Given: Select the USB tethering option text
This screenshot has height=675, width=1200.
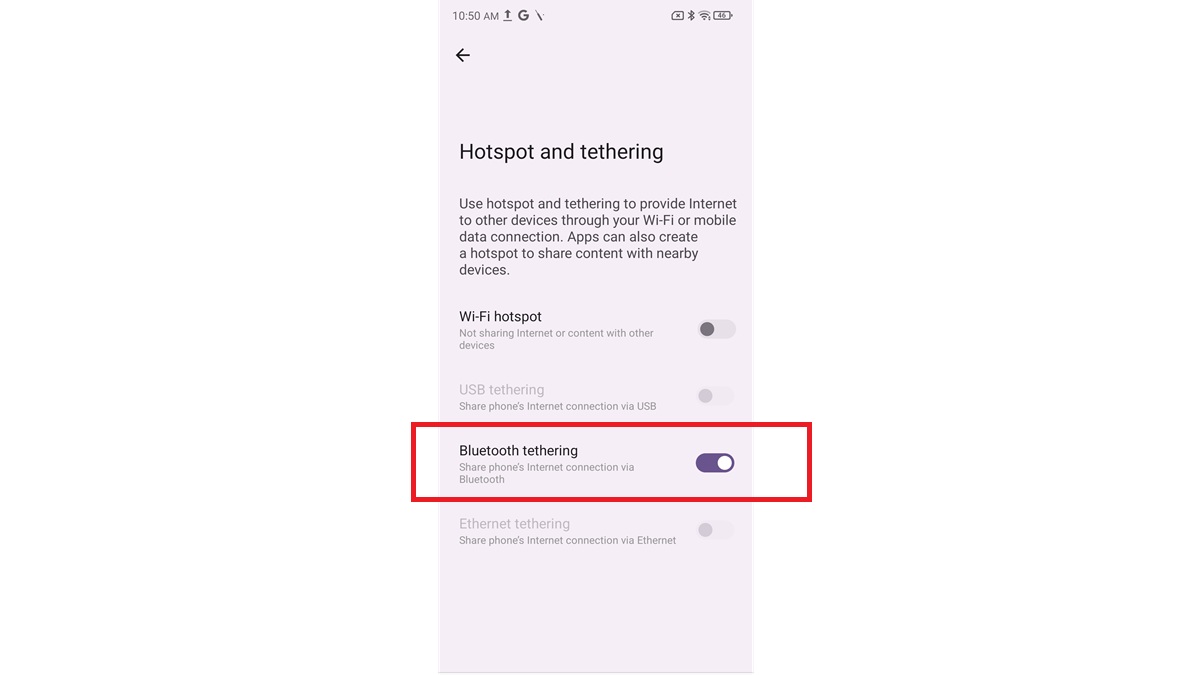Looking at the screenshot, I should pos(501,389).
